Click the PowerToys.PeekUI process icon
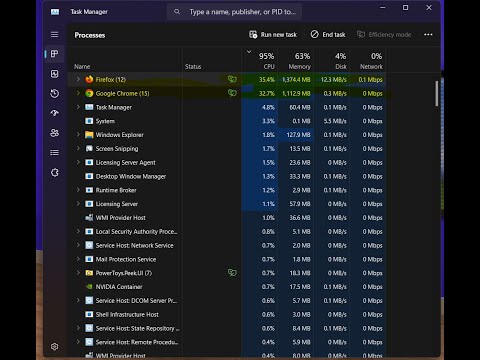The height and width of the screenshot is (360, 480). pos(89,273)
